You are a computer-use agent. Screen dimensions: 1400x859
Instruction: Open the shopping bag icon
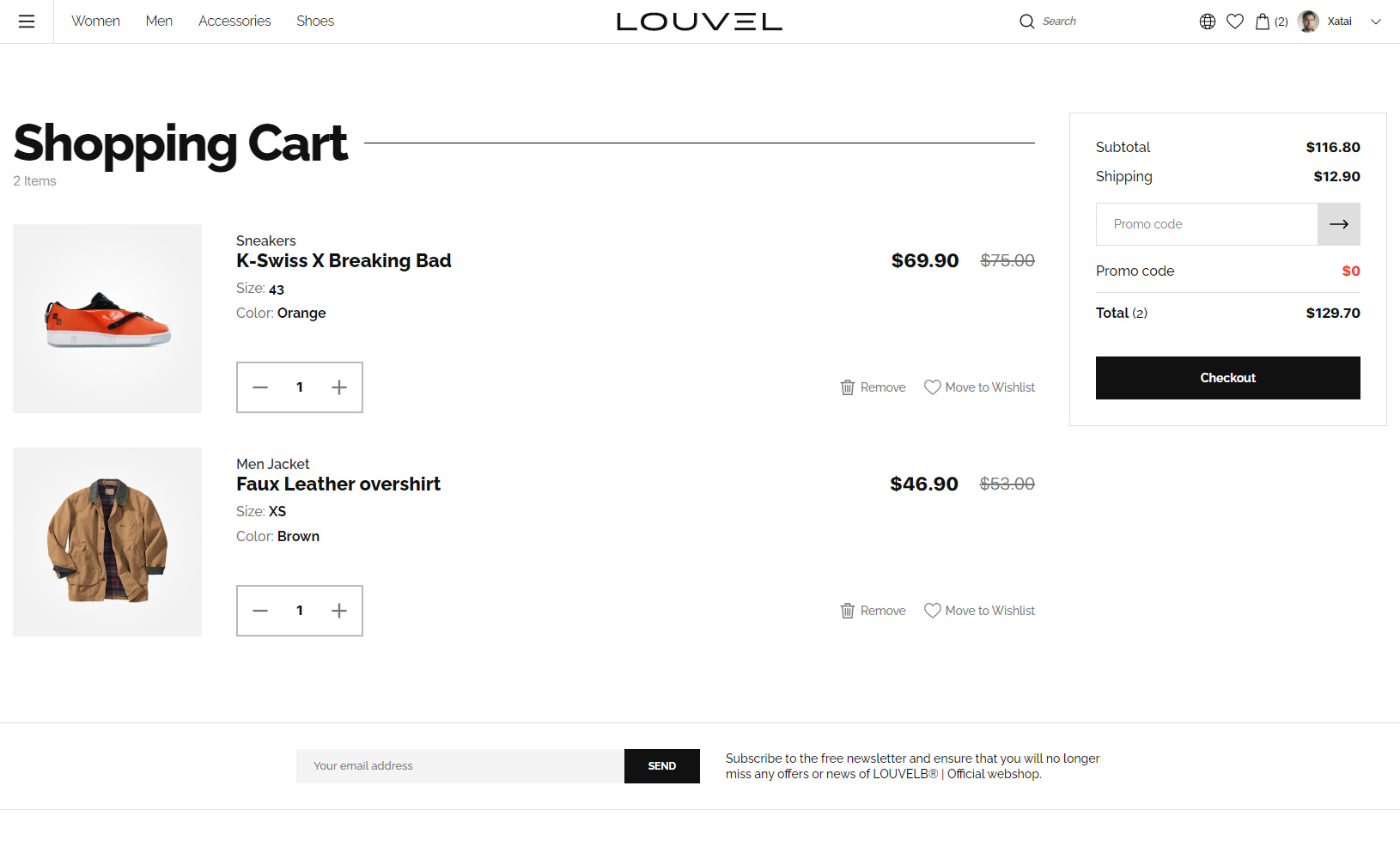1263,21
